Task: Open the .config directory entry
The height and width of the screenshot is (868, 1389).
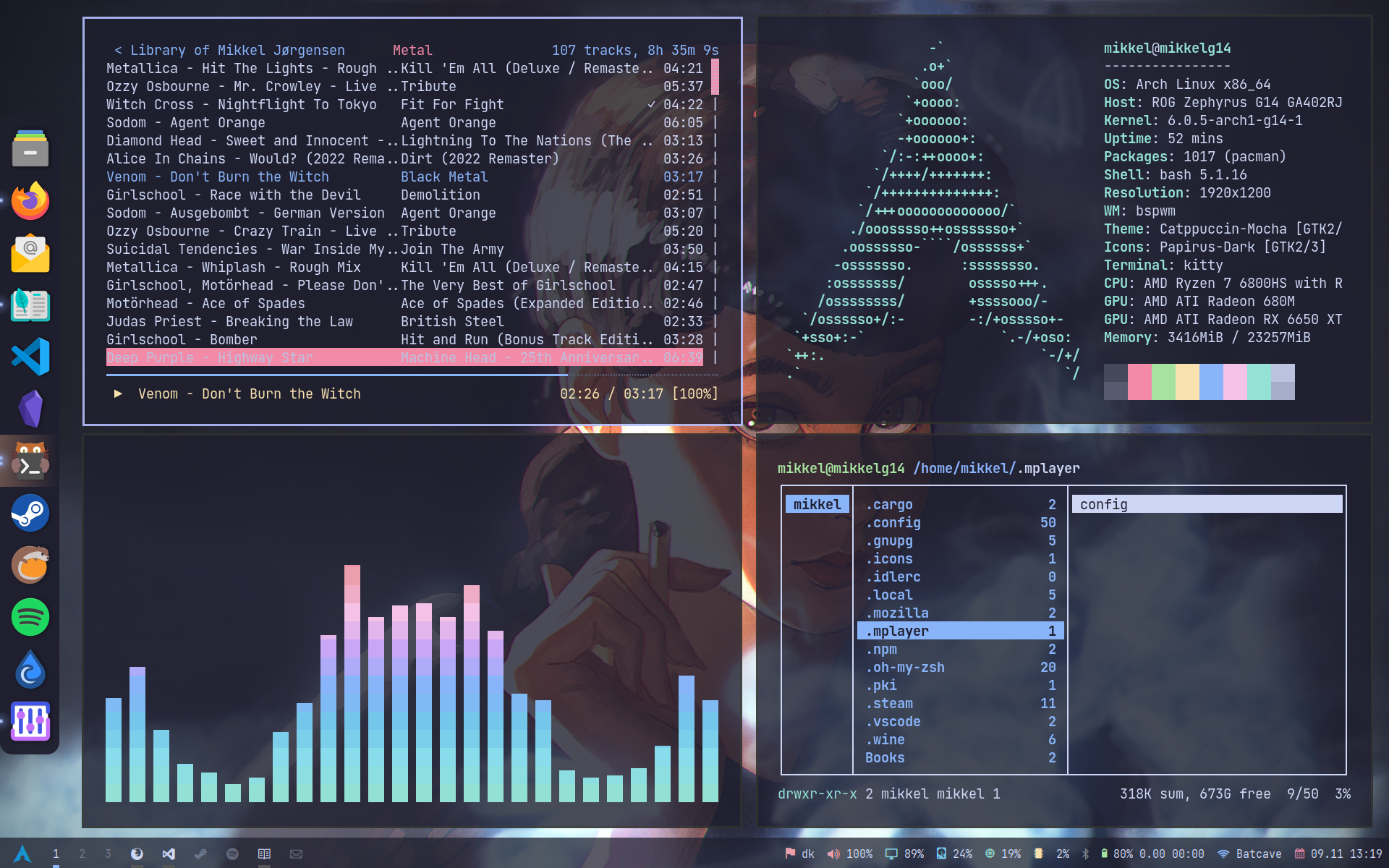Action: point(893,522)
